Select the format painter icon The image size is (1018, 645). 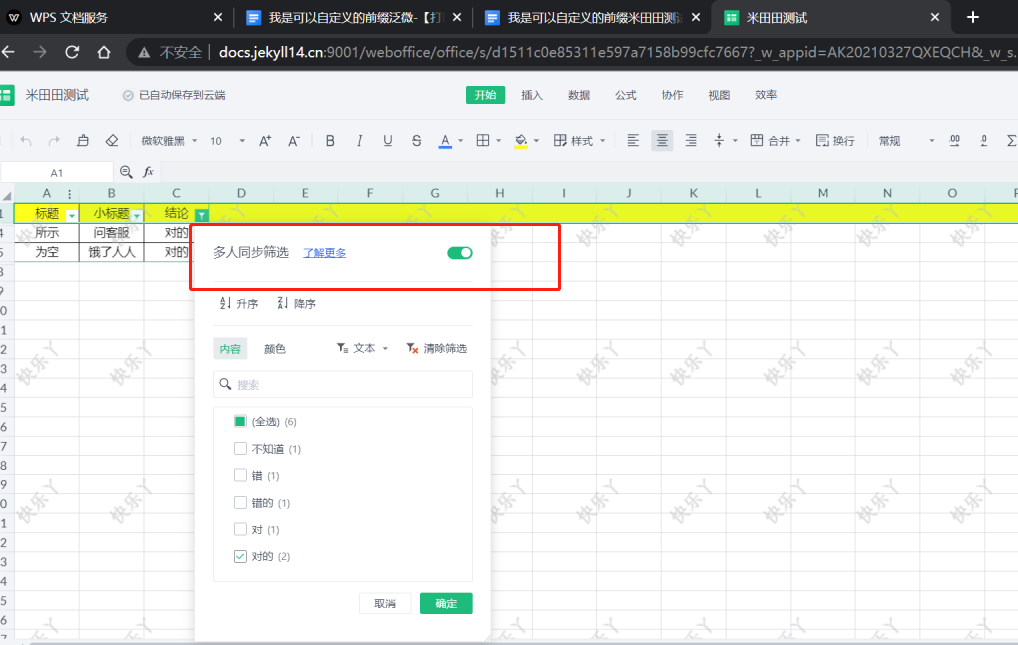click(83, 141)
